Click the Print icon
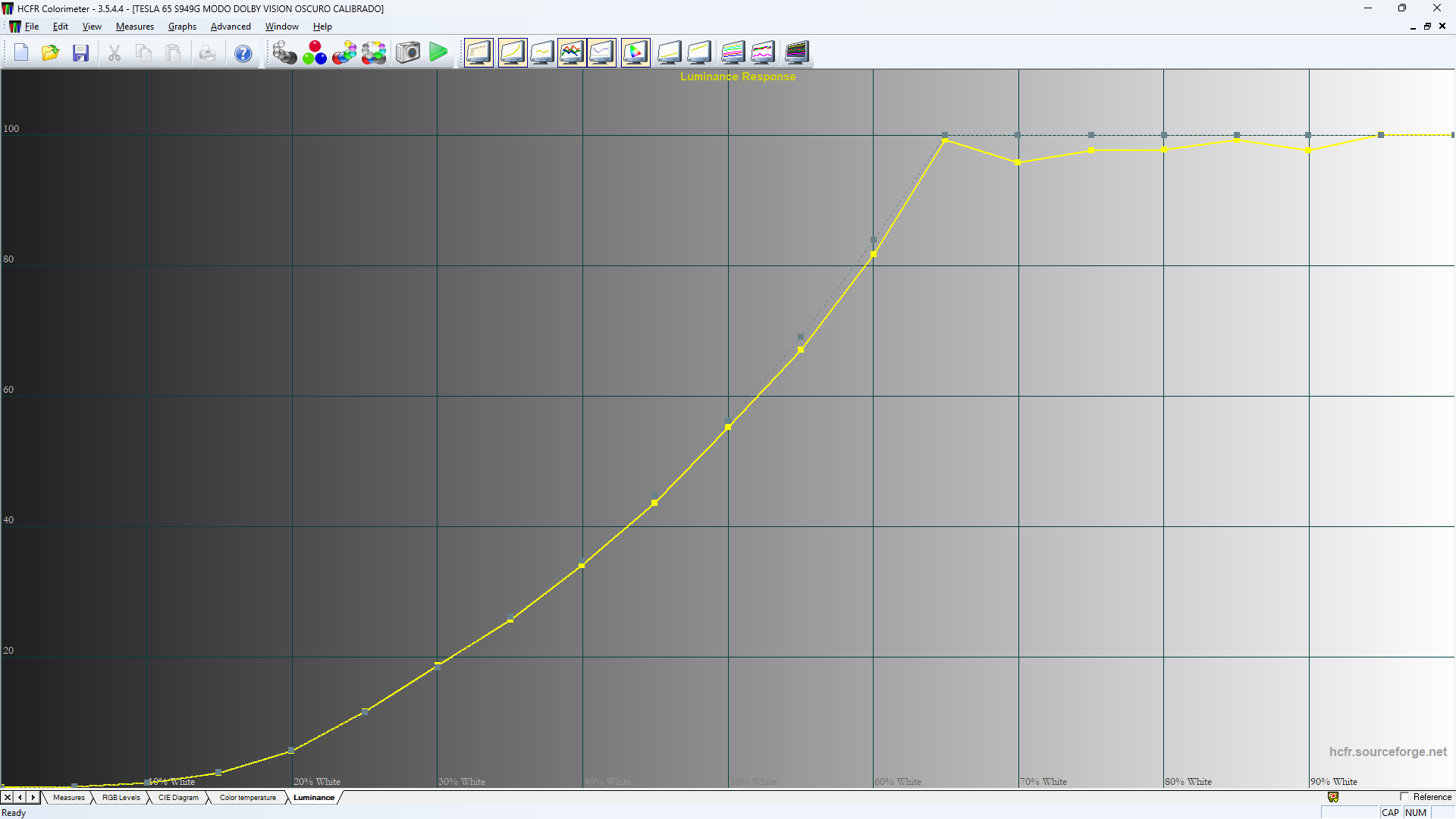 (207, 53)
